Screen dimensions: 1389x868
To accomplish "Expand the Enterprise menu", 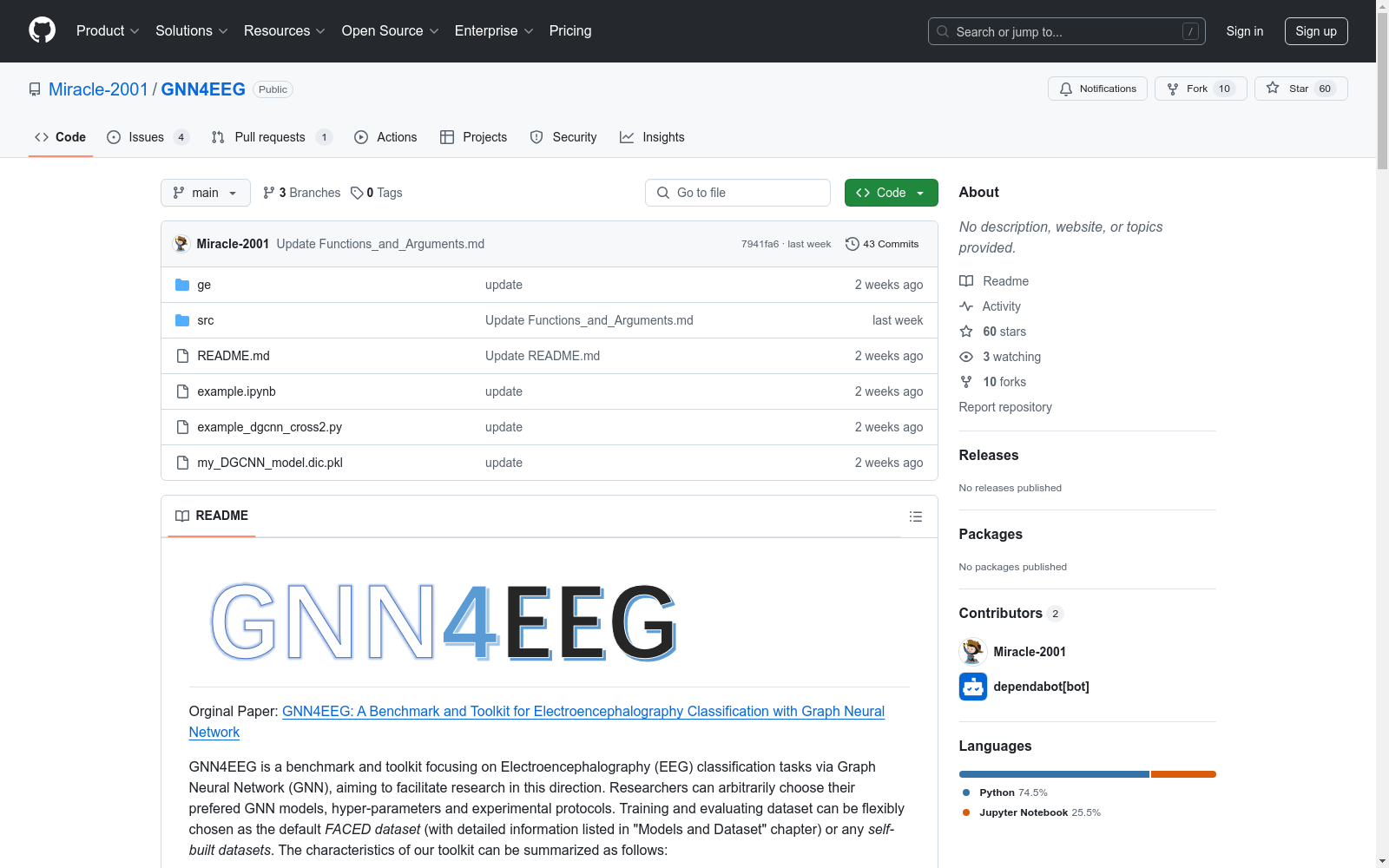I will (x=494, y=30).
